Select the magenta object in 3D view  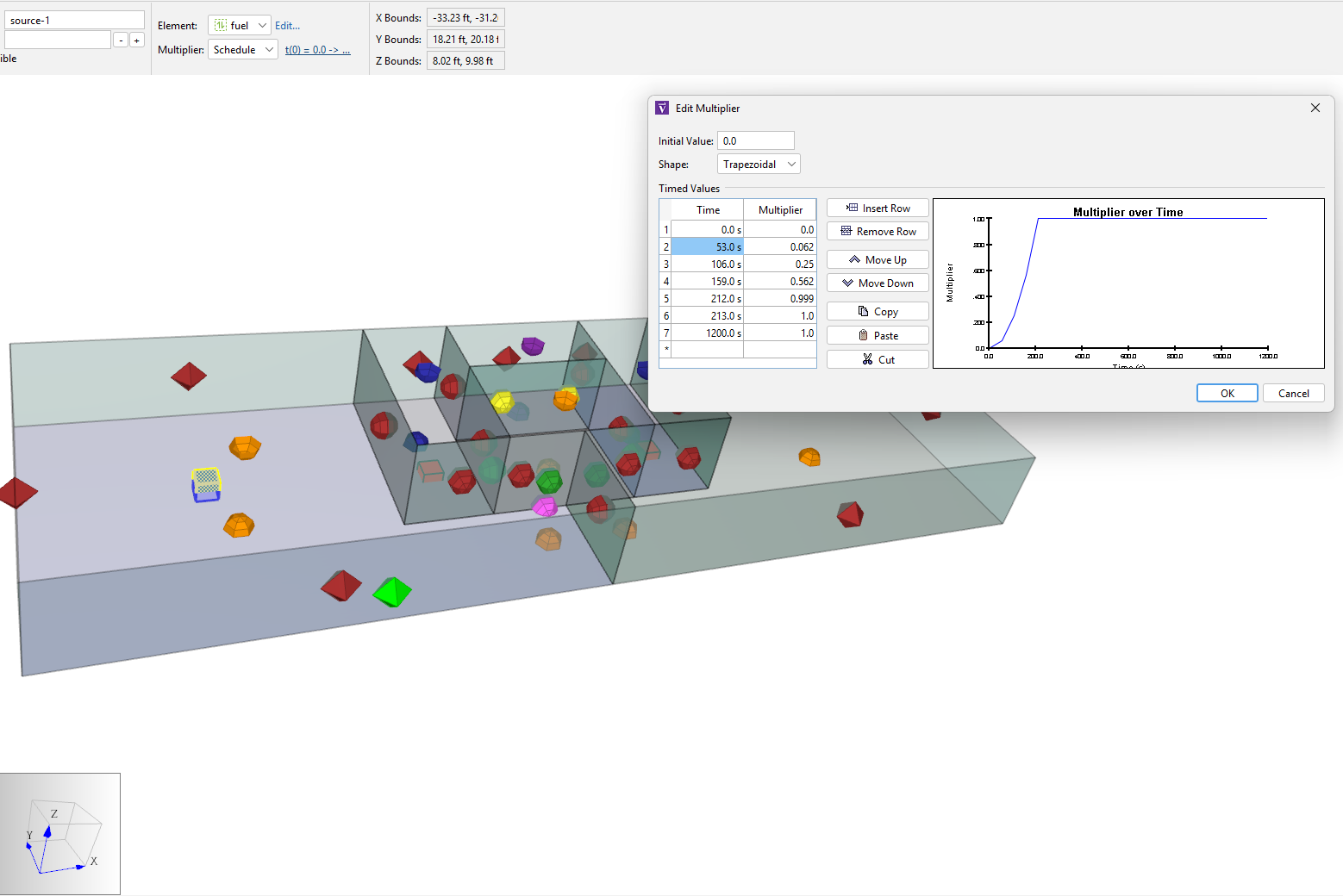pos(544,507)
